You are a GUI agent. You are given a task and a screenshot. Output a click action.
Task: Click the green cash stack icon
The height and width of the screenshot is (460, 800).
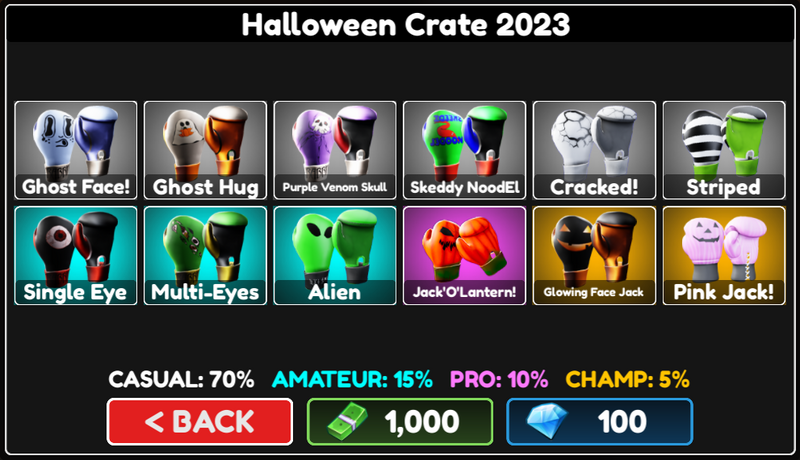(347, 421)
